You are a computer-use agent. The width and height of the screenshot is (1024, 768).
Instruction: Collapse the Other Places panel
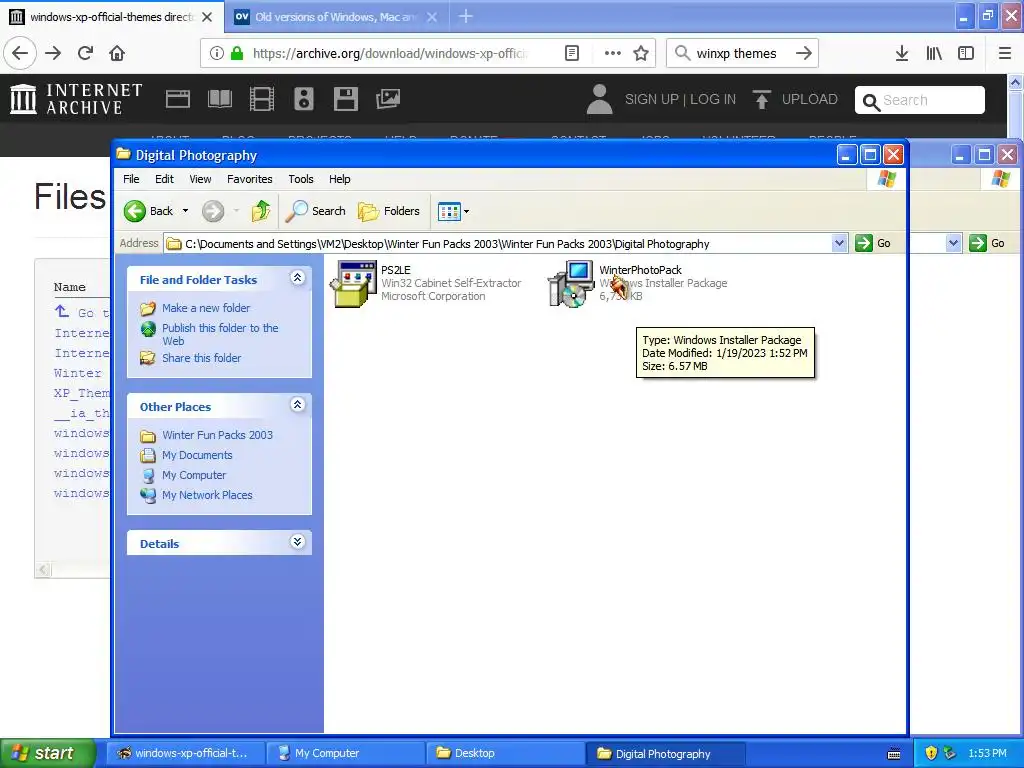[x=297, y=405]
